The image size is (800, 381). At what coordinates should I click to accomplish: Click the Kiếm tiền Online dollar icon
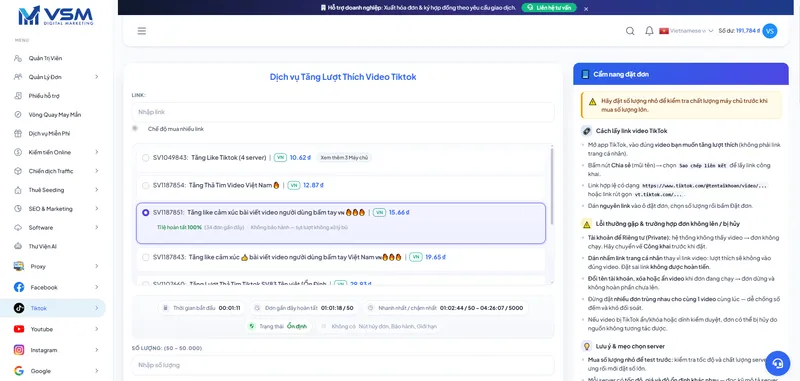pos(18,152)
